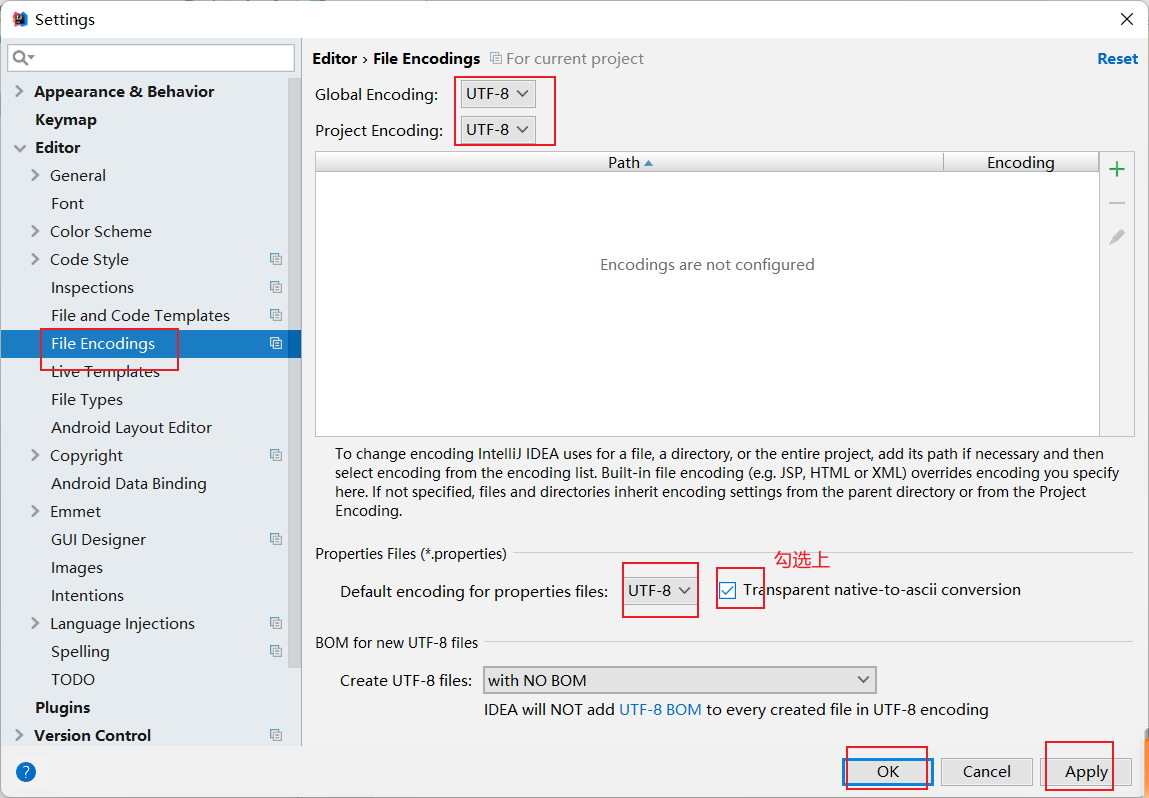Click the blue help question mark icon
Image resolution: width=1149 pixels, height=798 pixels.
[x=26, y=772]
